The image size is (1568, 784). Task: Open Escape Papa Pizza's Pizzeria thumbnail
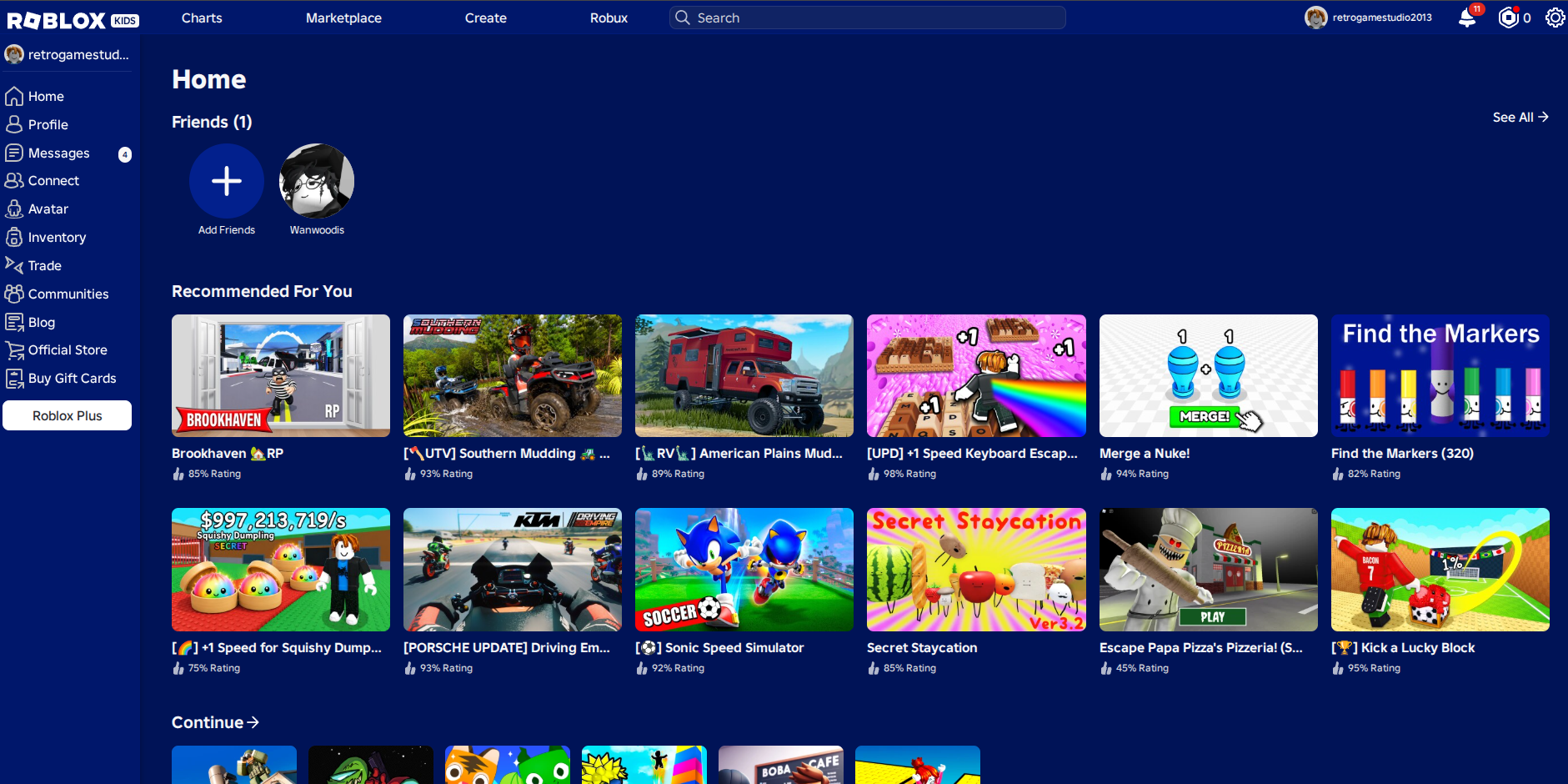(1209, 570)
